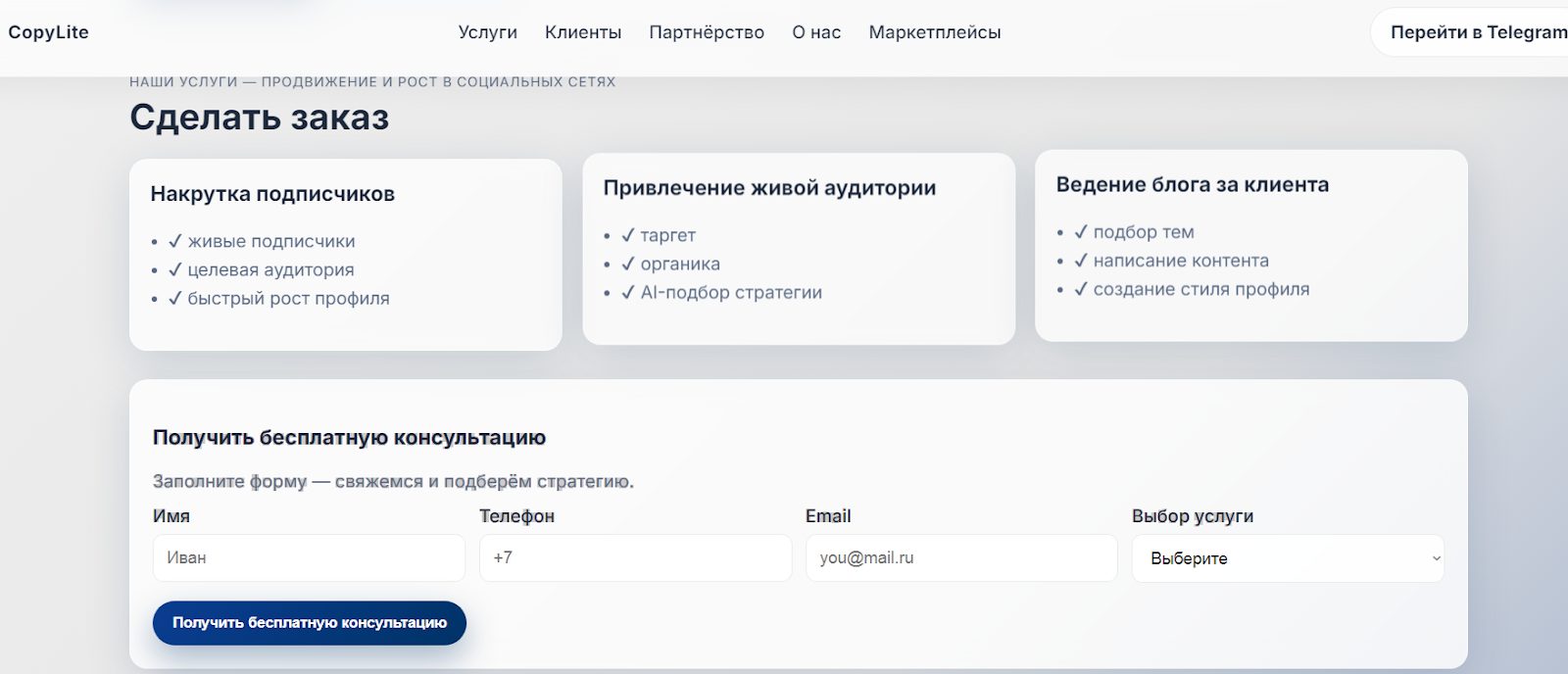Click the написание контента item
Screen dimensions: 1568x674
pos(1171,261)
